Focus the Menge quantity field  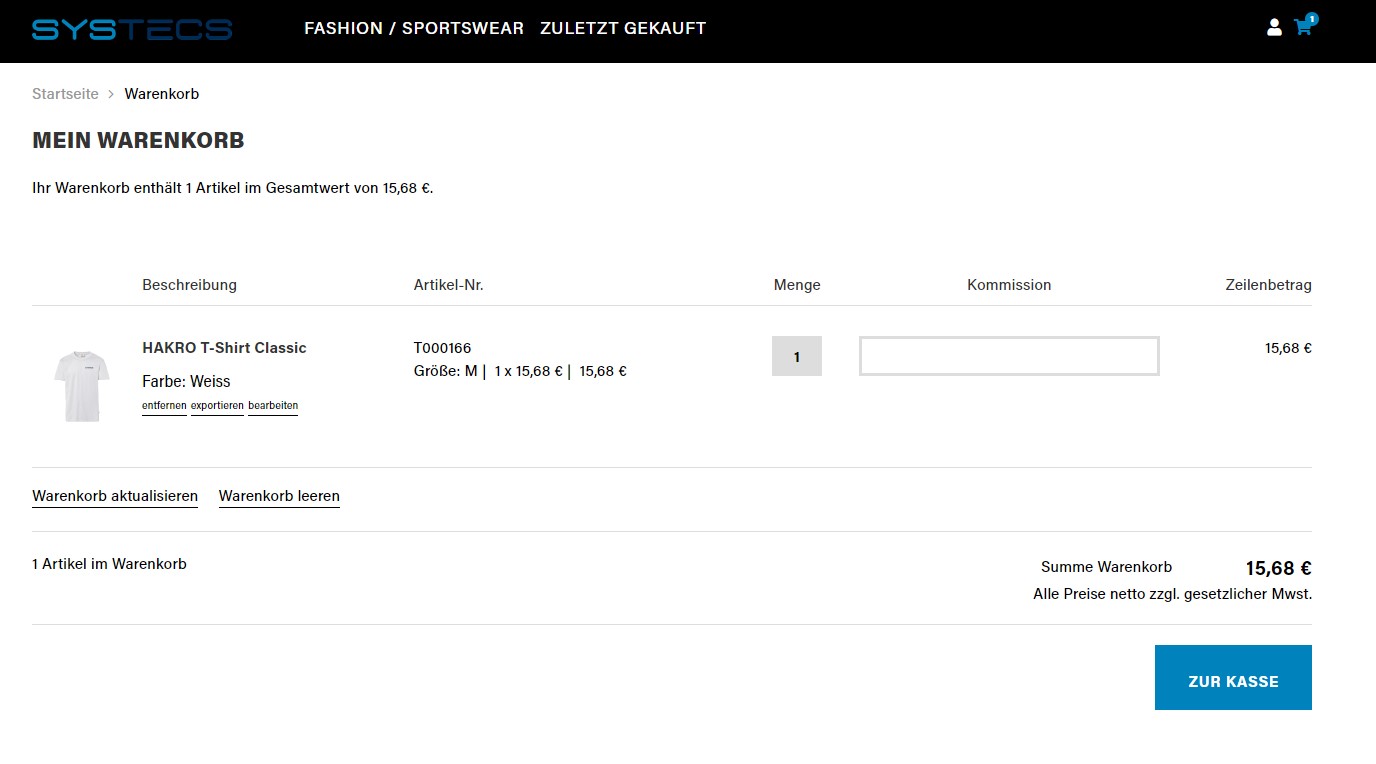[x=797, y=356]
